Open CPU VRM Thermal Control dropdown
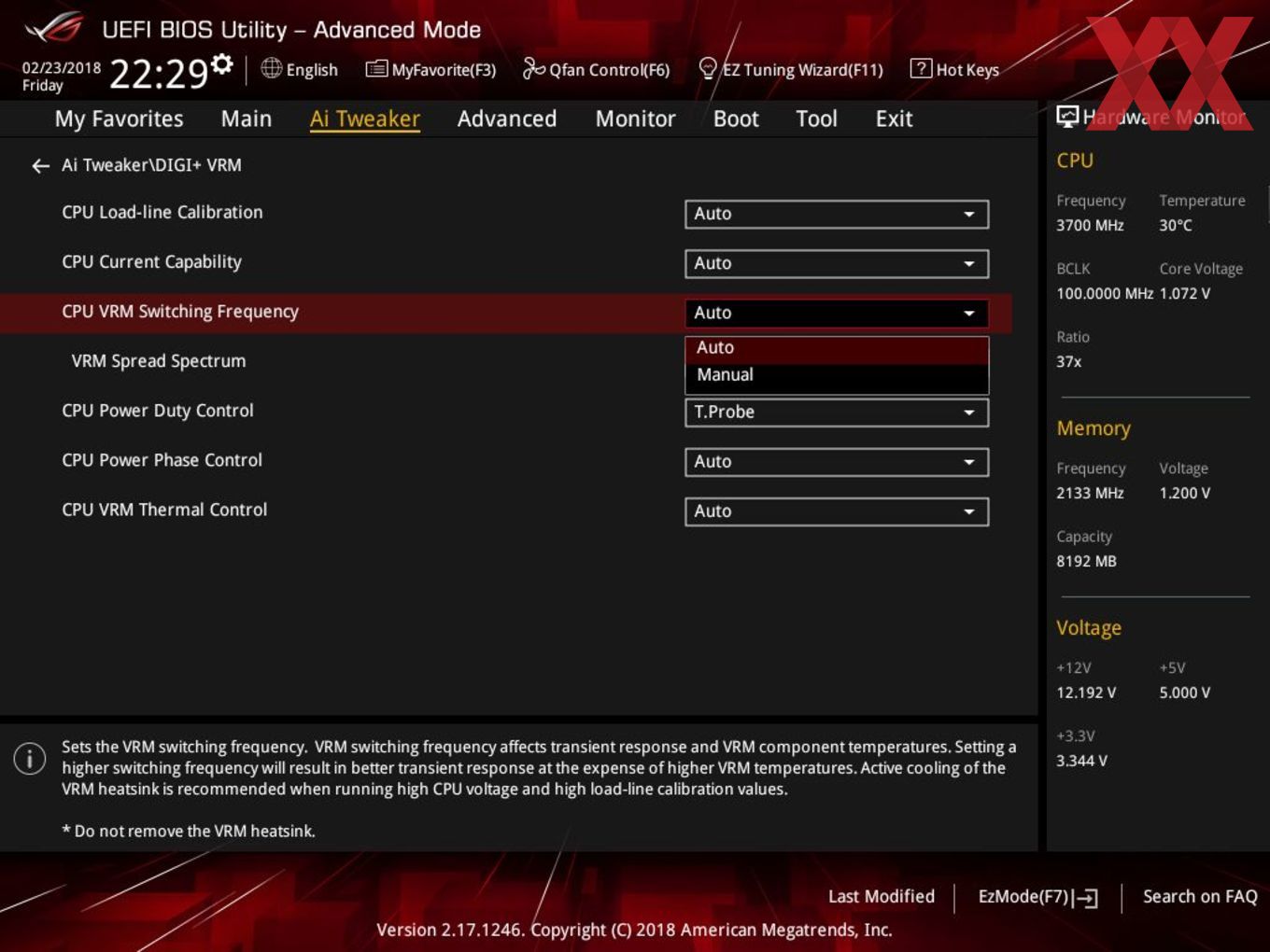The width and height of the screenshot is (1270, 952). 837,511
